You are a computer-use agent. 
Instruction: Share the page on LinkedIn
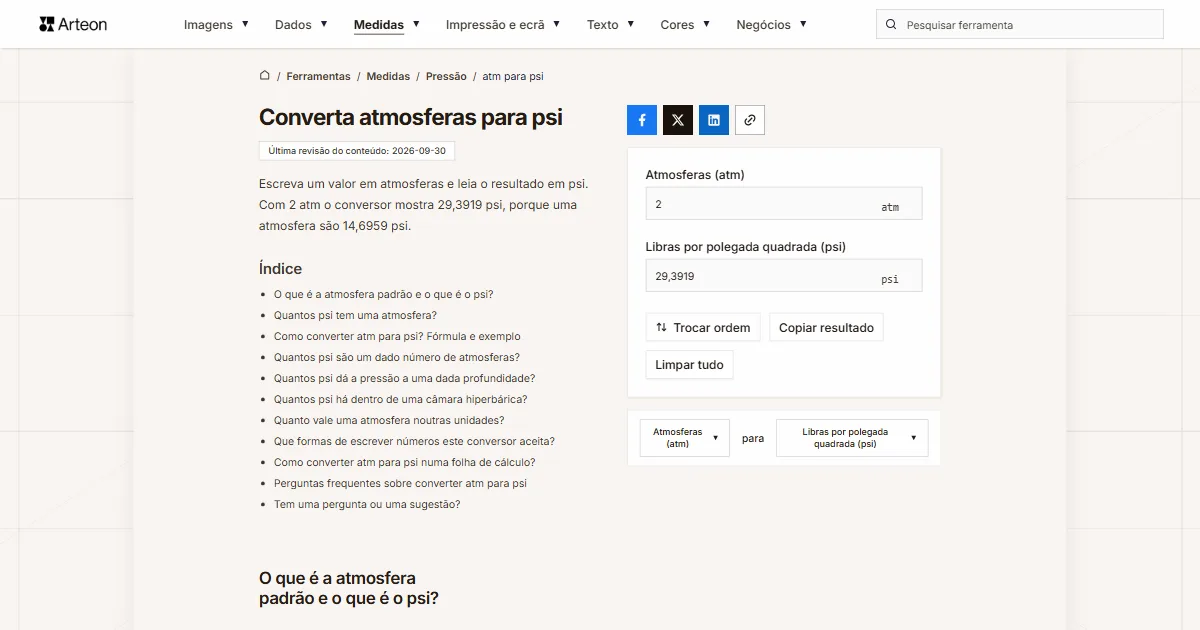pos(714,120)
